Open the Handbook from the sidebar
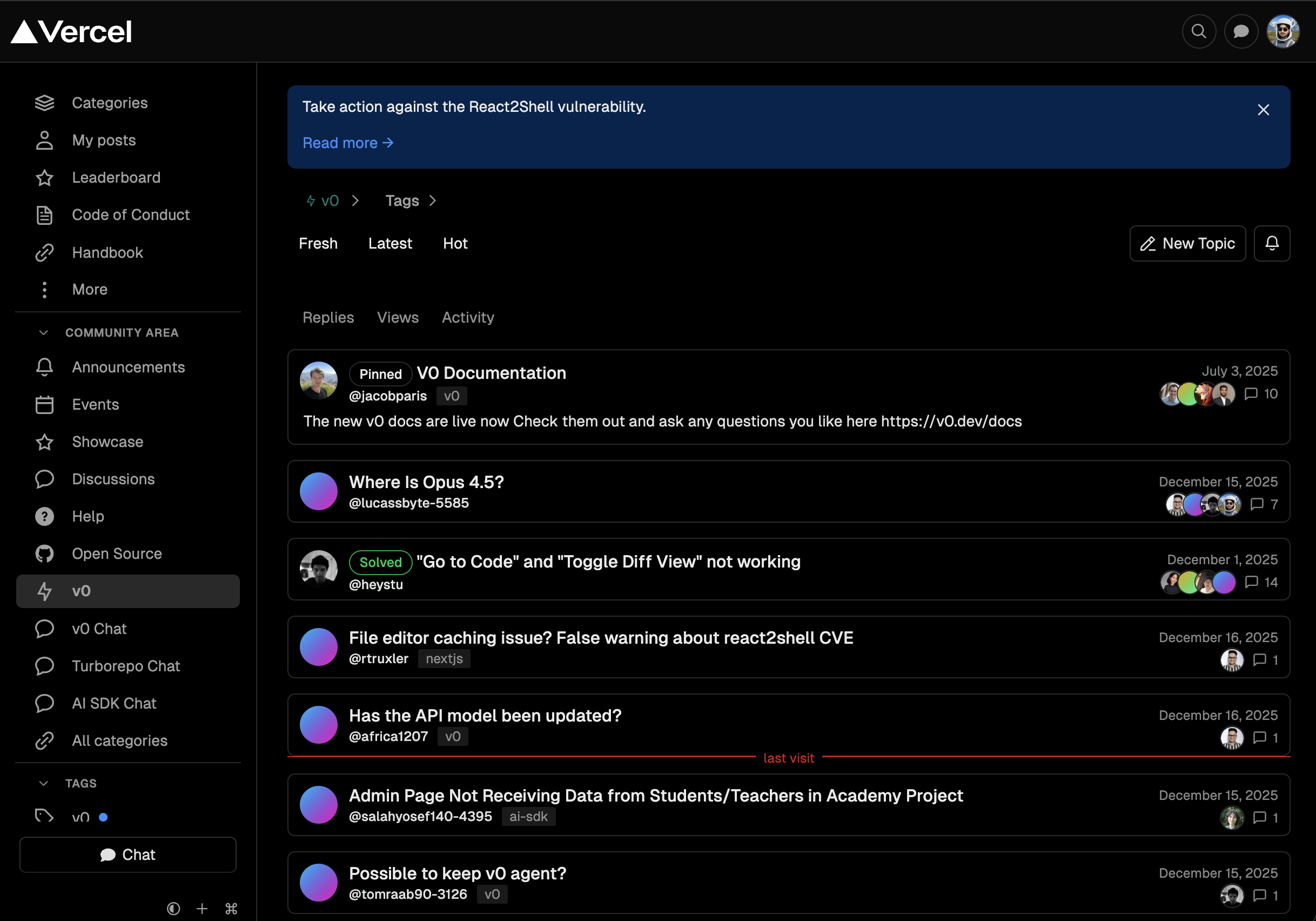 (107, 252)
